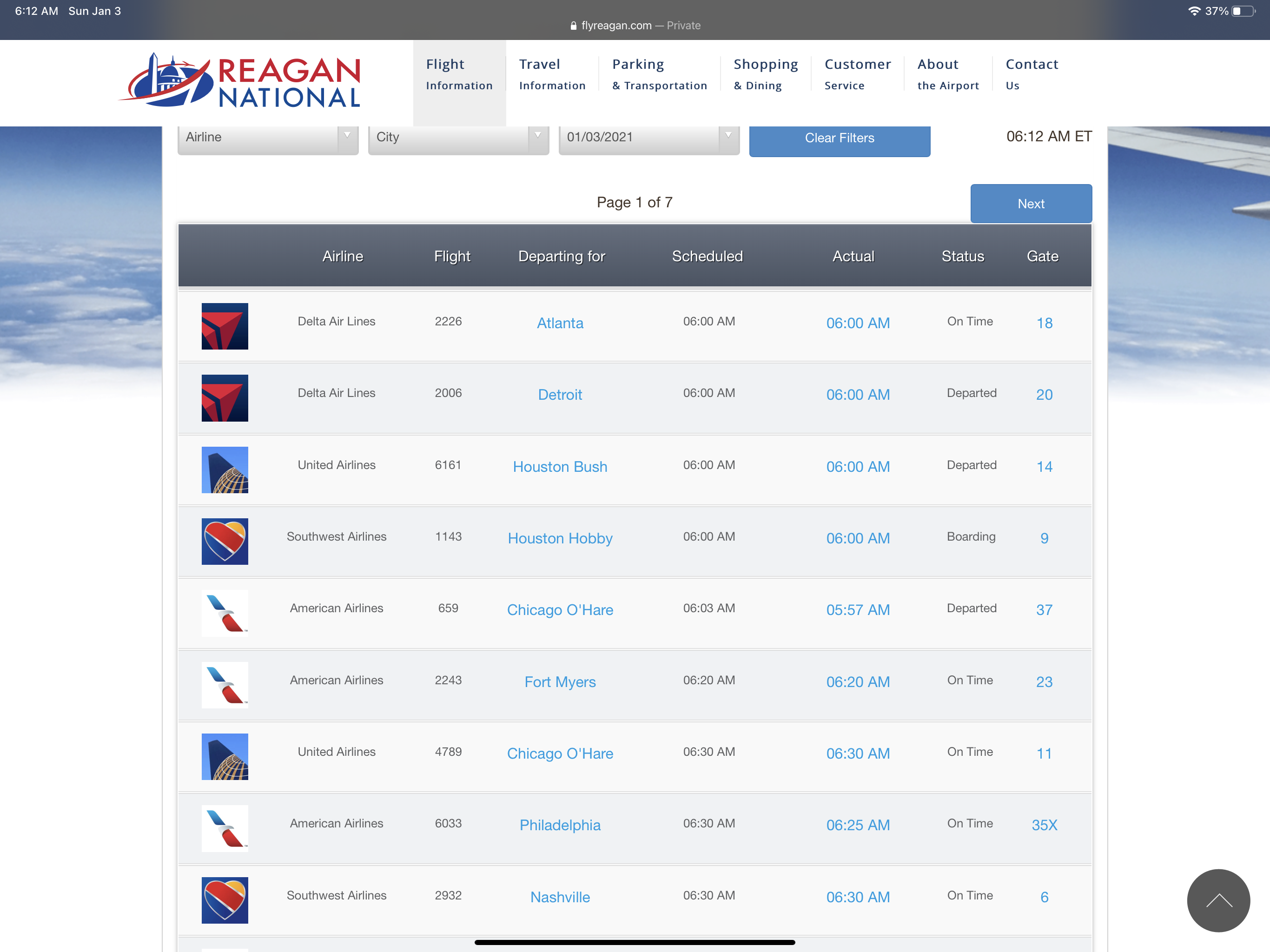Click the American Airlines logo for flight 6033

coord(225,828)
